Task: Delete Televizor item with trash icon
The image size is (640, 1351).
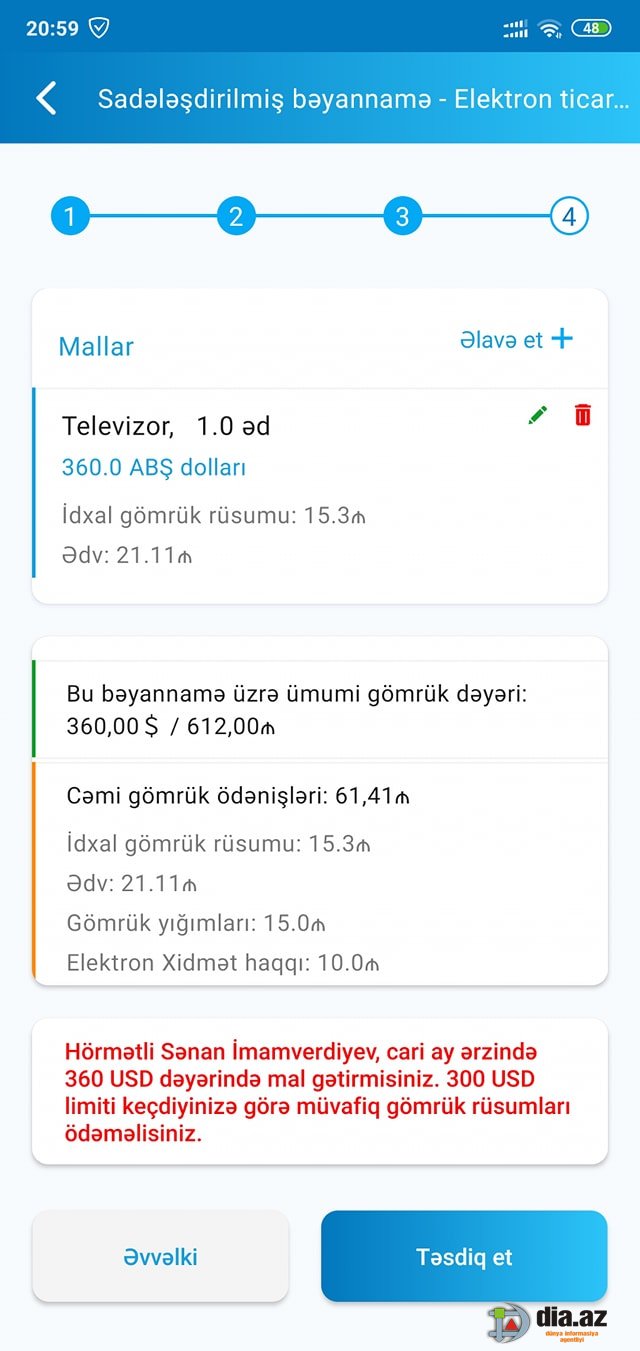Action: pos(582,415)
